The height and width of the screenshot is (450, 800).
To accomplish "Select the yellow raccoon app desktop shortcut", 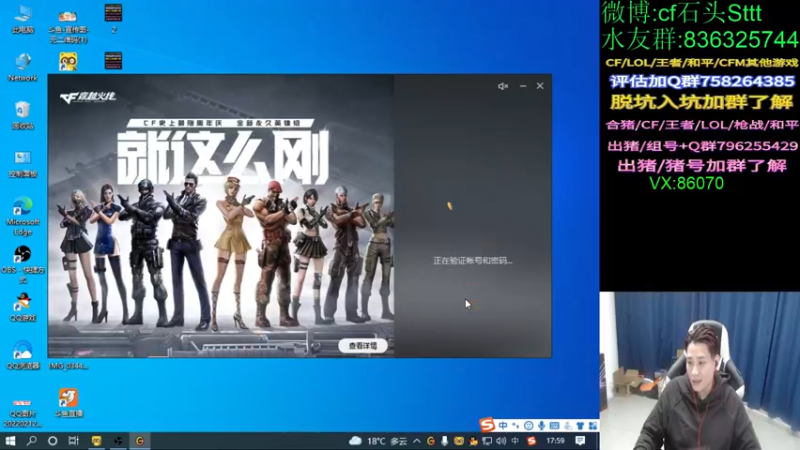I will pyautogui.click(x=68, y=62).
